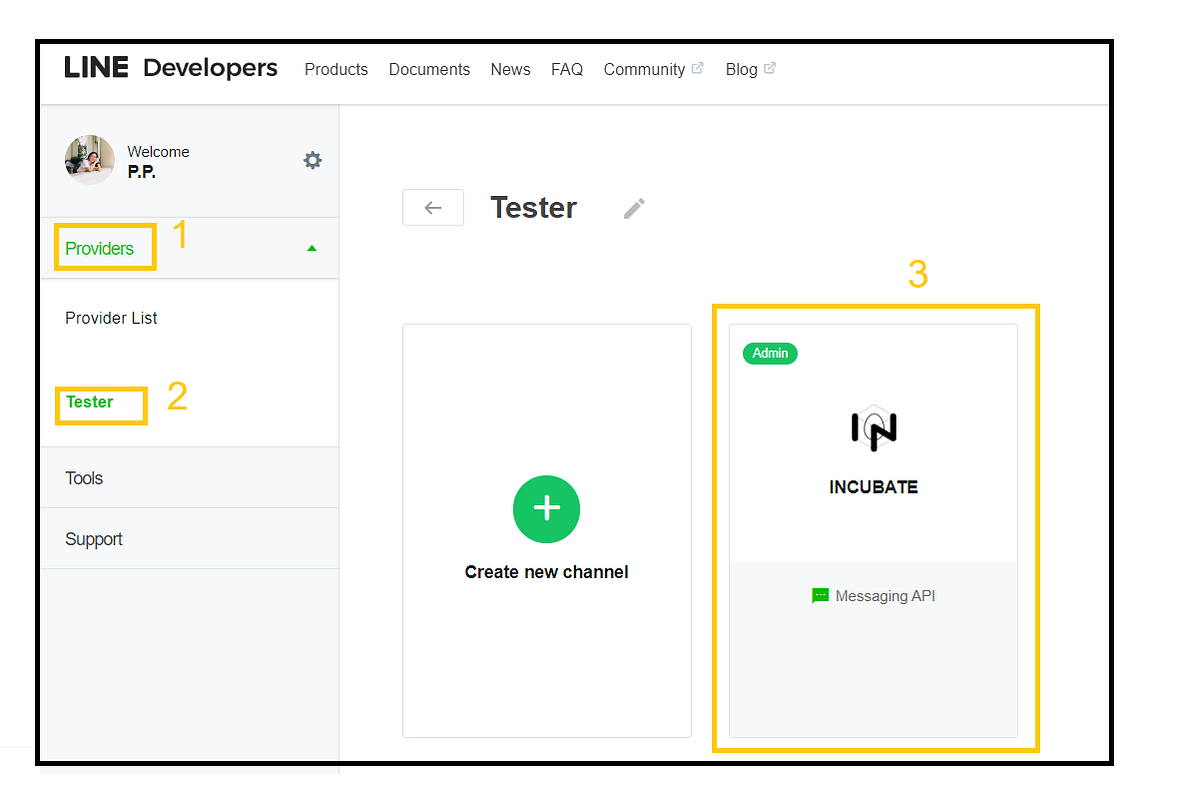Click the LINE Developers logo
The height and width of the screenshot is (803, 1200).
click(170, 68)
